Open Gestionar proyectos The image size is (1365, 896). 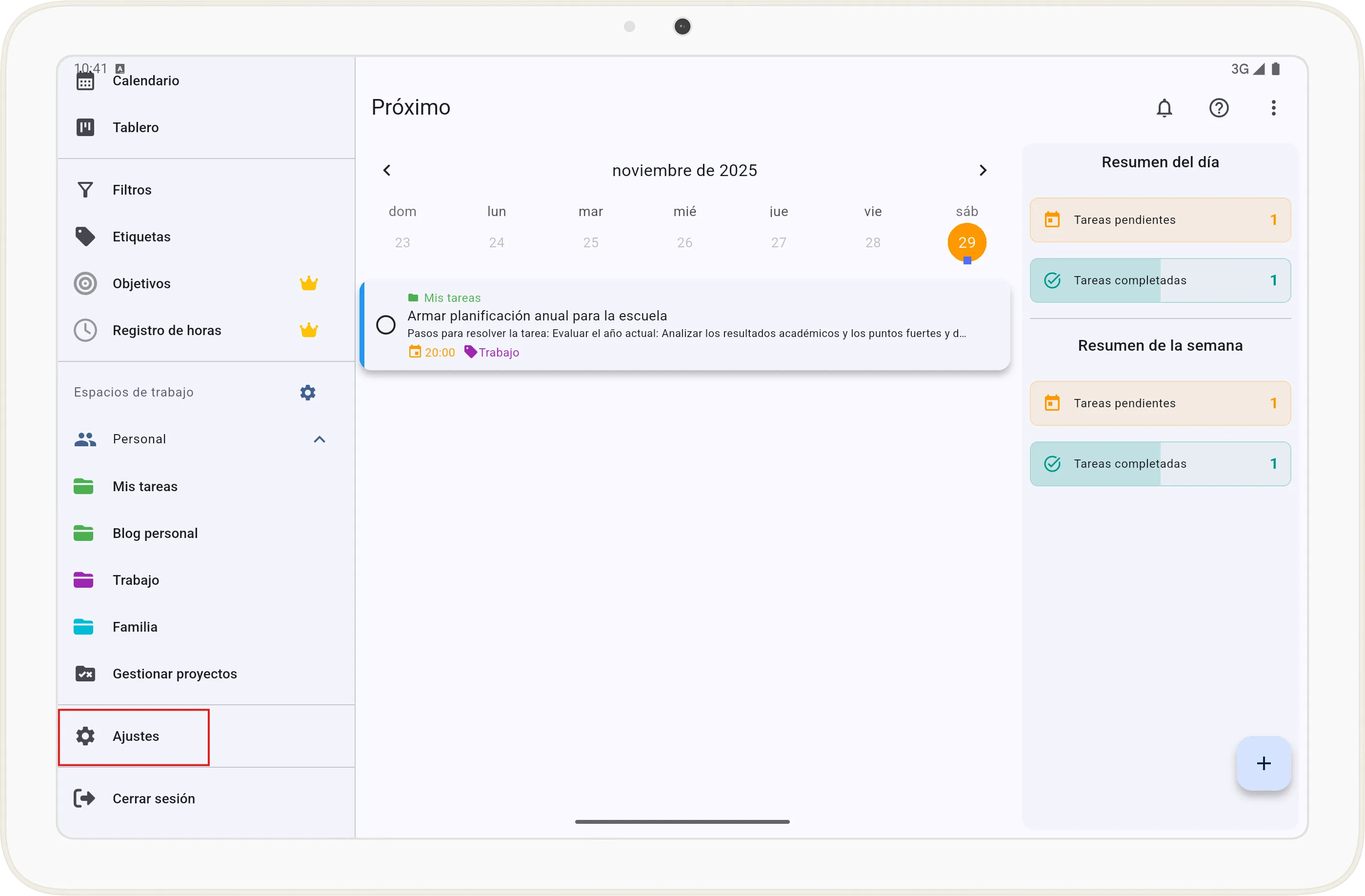click(x=174, y=674)
